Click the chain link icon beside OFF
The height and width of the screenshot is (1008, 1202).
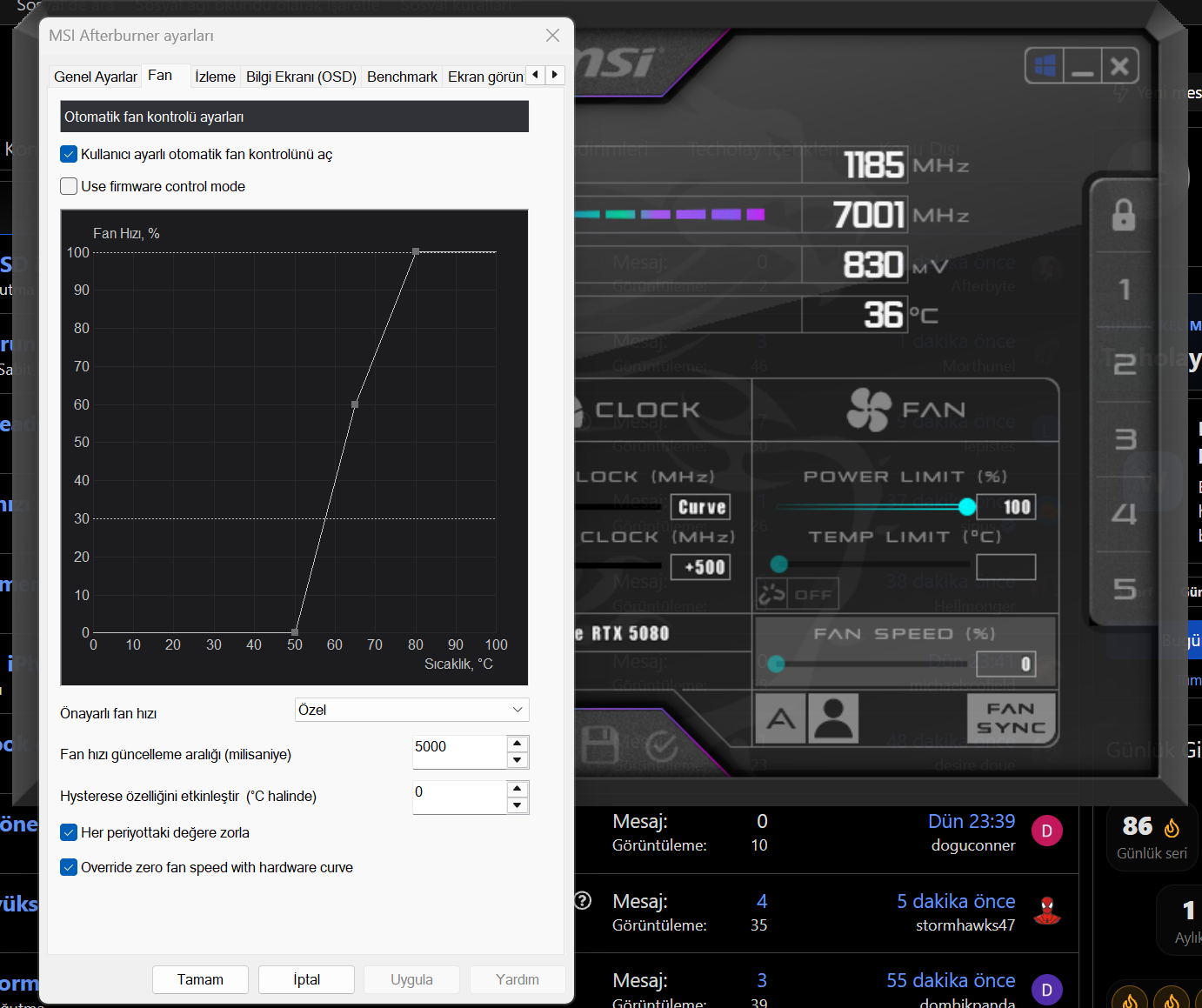(772, 595)
